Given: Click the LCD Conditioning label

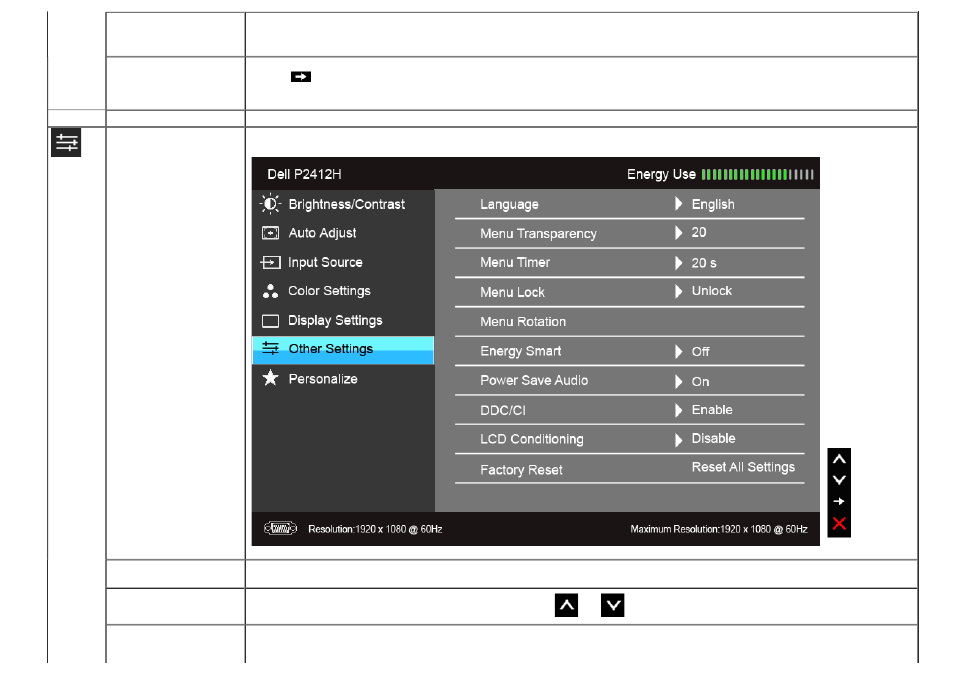Looking at the screenshot, I should pyautogui.click(x=531, y=439).
